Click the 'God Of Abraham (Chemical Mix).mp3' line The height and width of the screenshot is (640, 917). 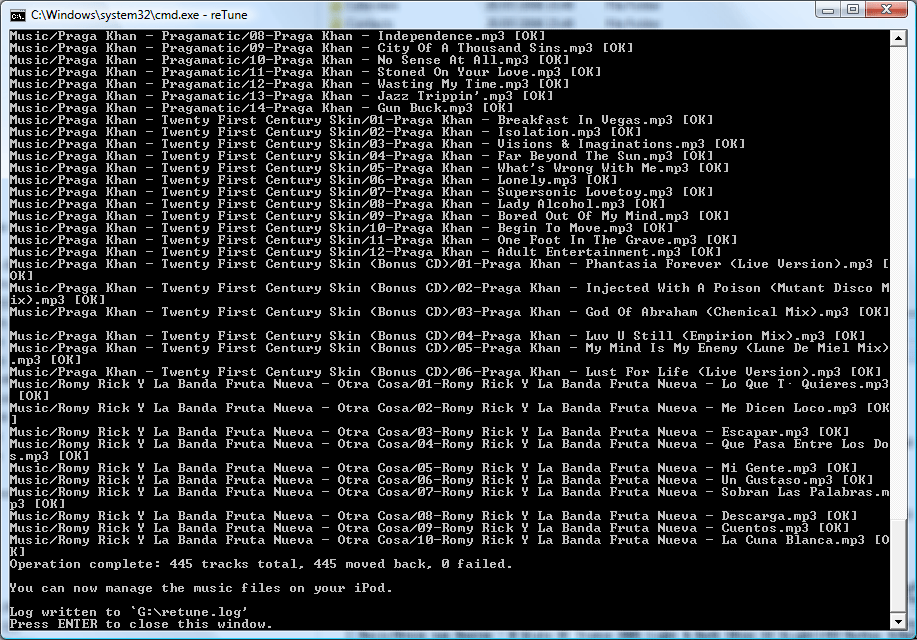[449, 312]
